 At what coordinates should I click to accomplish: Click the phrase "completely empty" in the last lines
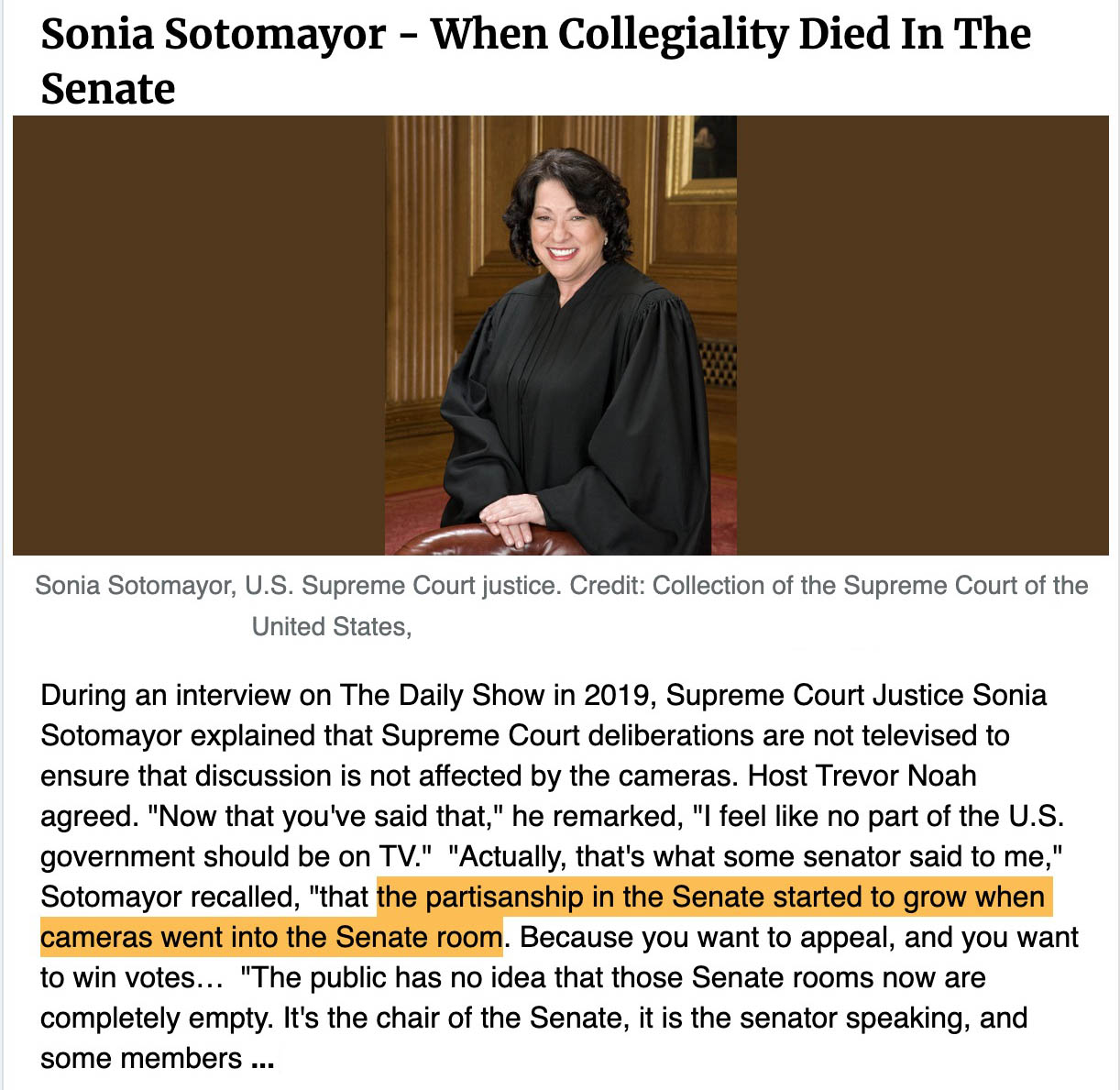(155, 1018)
